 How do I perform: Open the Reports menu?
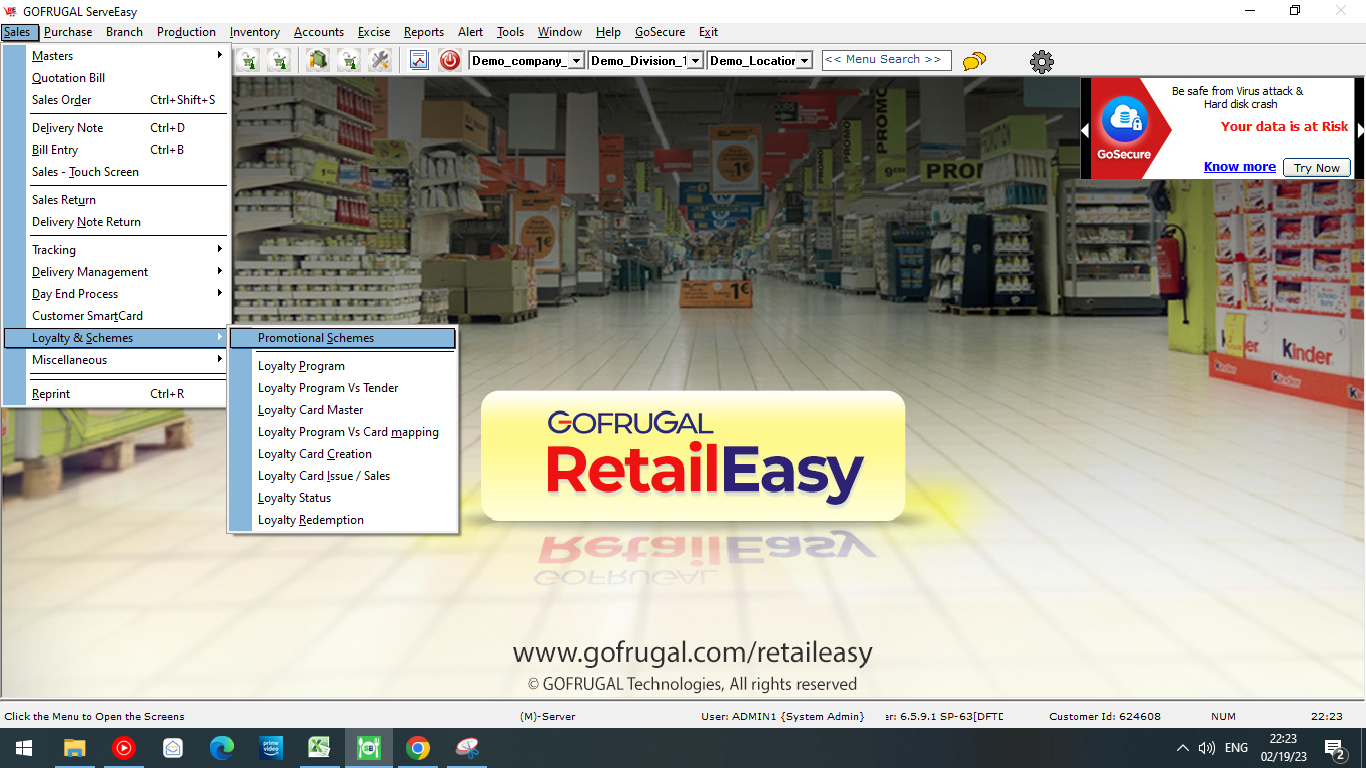tap(424, 32)
